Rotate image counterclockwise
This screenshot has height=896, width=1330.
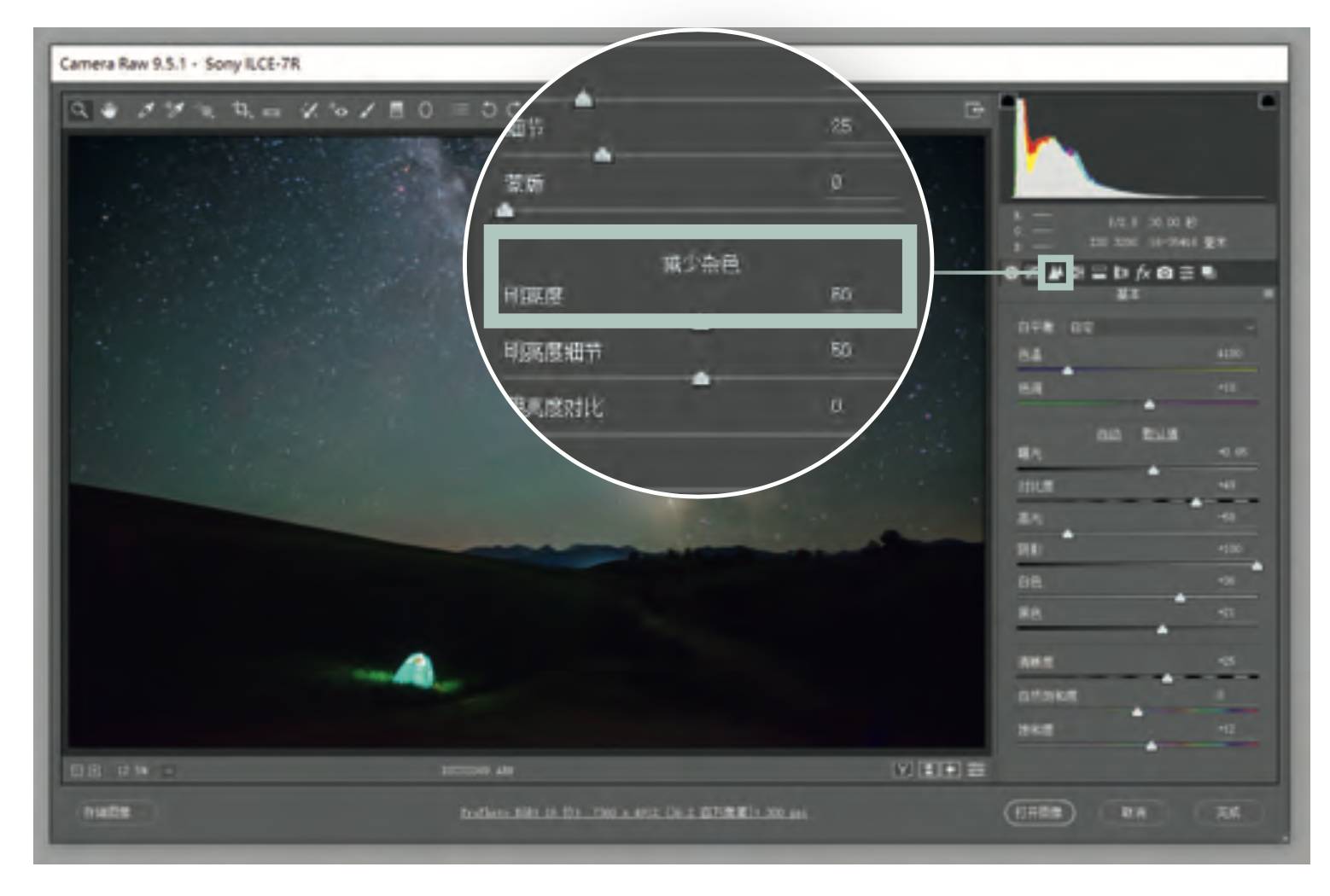pos(488,110)
